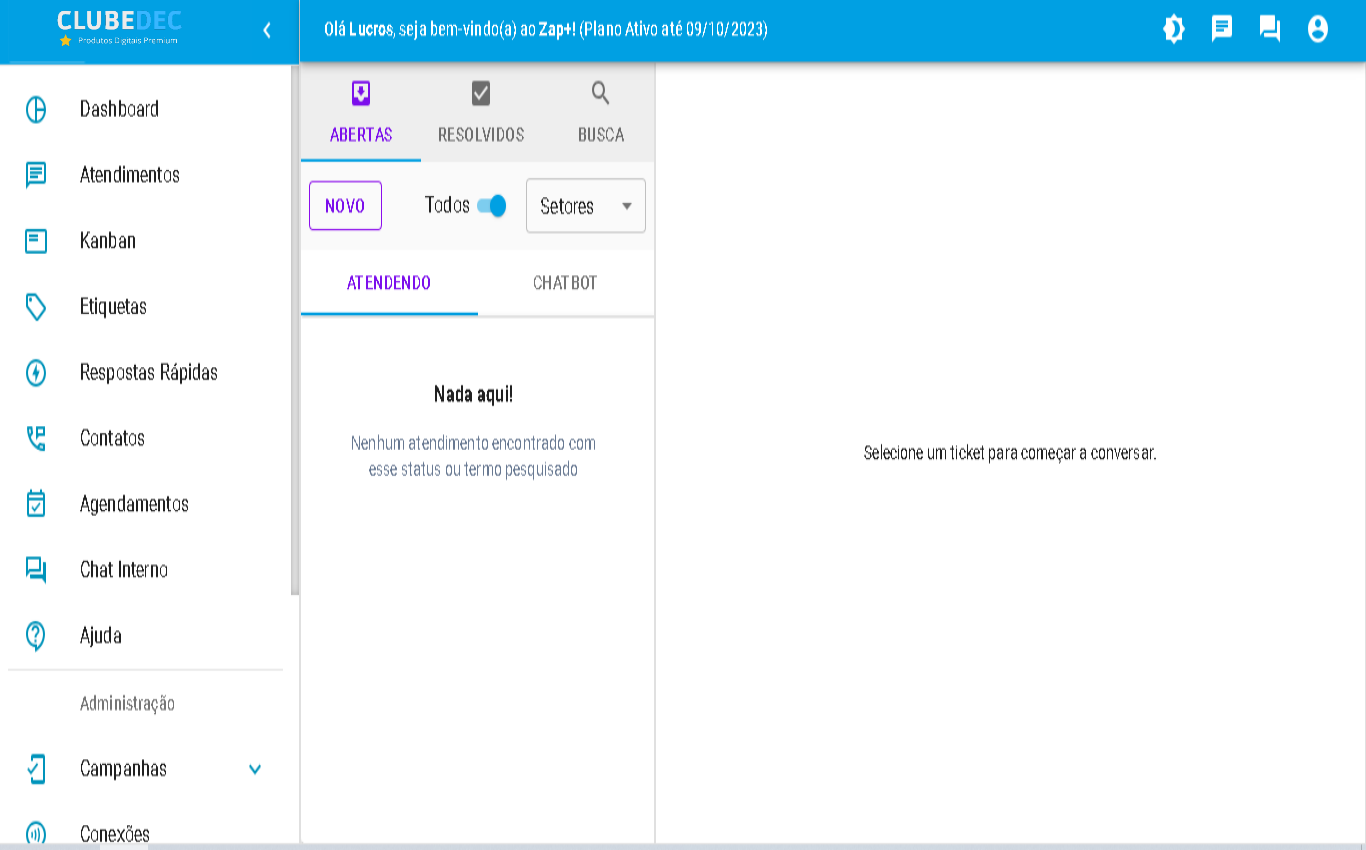
Task: Open Agendamentos calendar icon
Action: coord(36,504)
